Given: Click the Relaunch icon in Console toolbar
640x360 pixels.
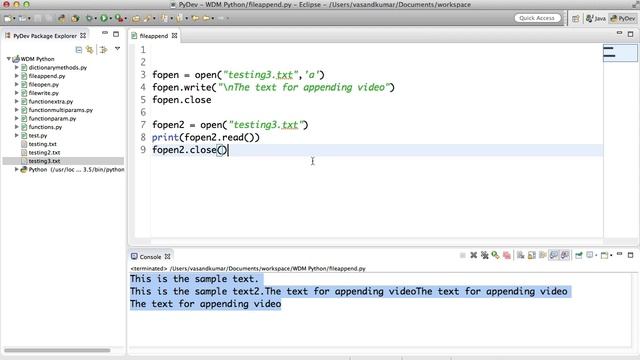Looking at the screenshot, I should [496, 255].
